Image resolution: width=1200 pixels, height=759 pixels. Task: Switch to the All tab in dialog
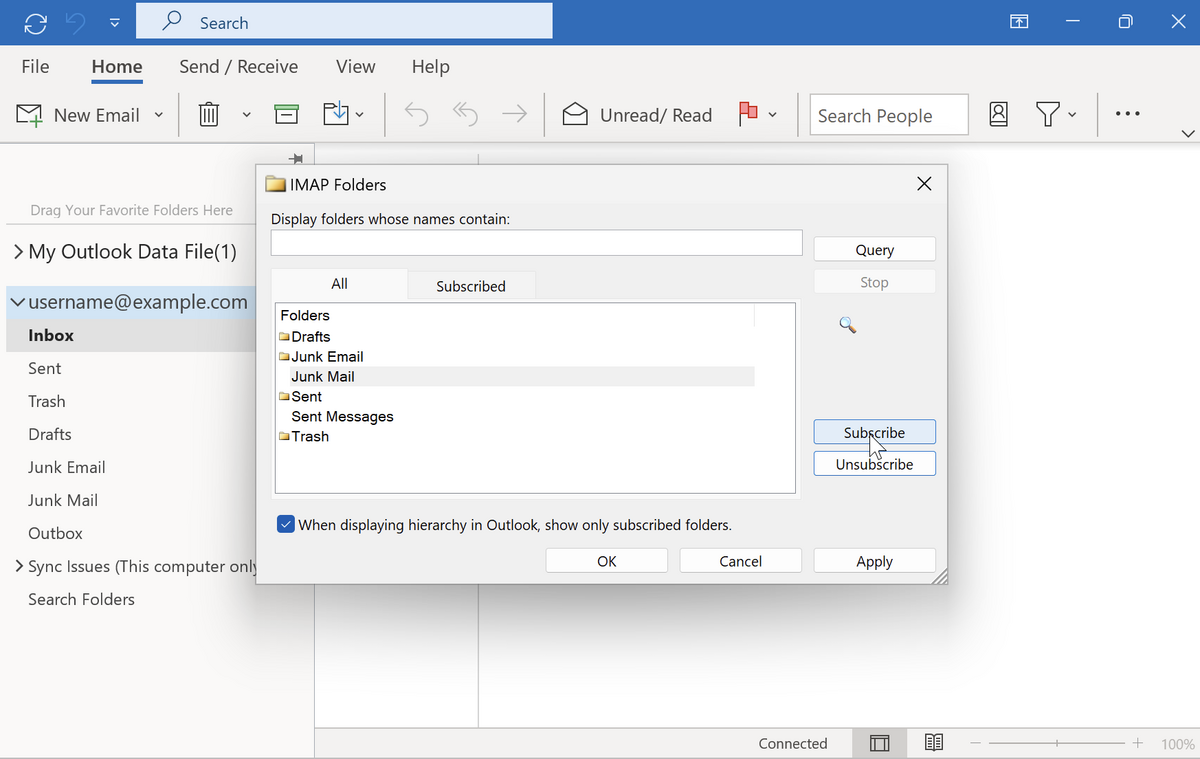click(x=340, y=284)
